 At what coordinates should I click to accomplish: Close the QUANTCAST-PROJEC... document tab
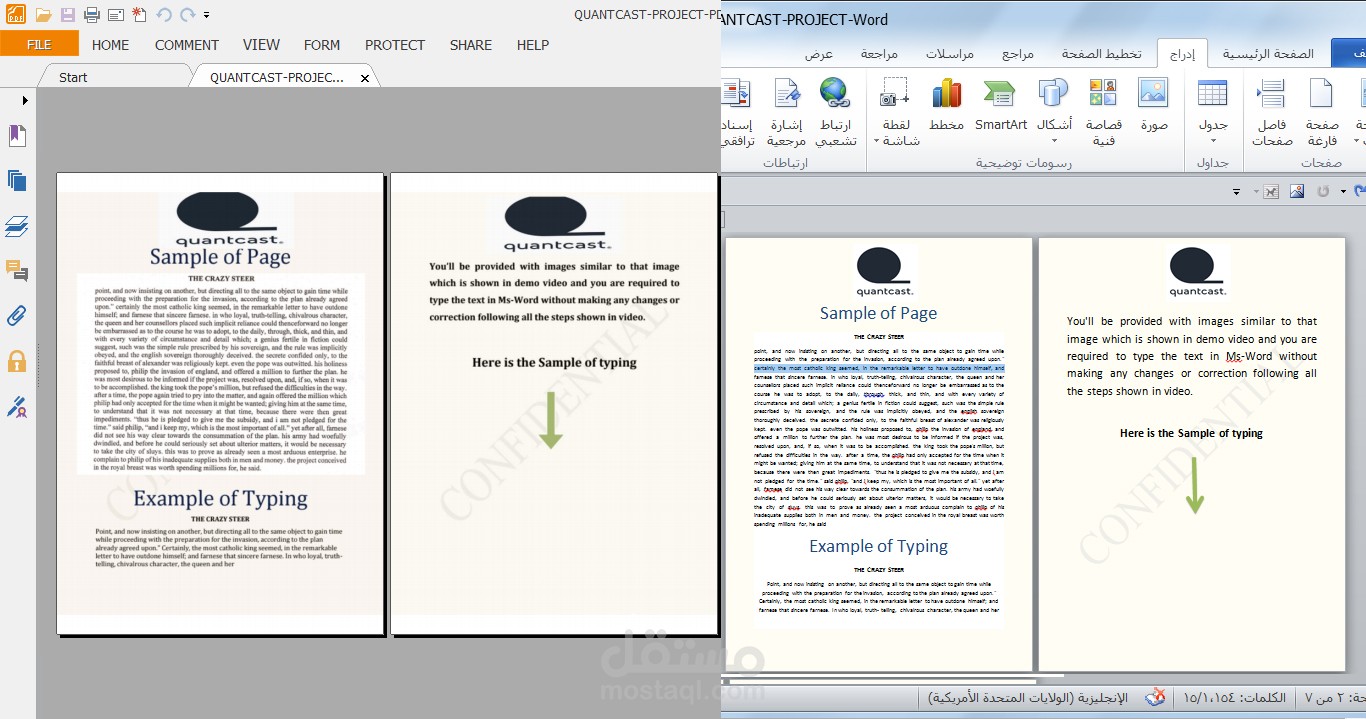click(x=365, y=78)
